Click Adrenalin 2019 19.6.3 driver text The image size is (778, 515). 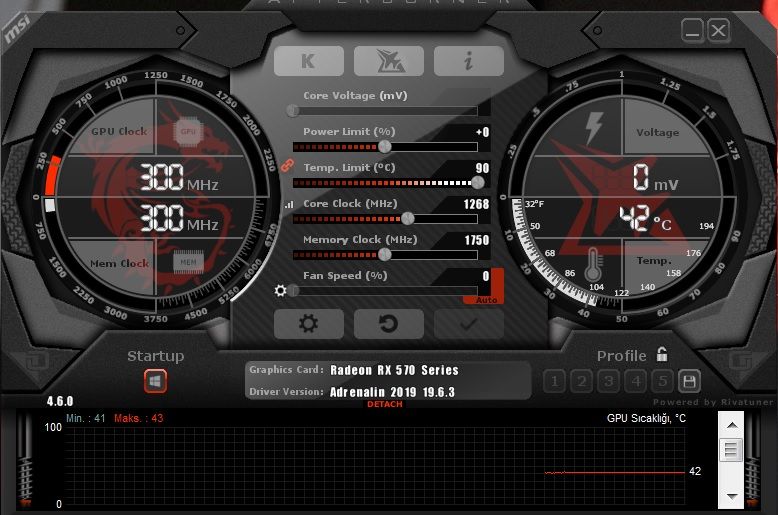coord(392,392)
